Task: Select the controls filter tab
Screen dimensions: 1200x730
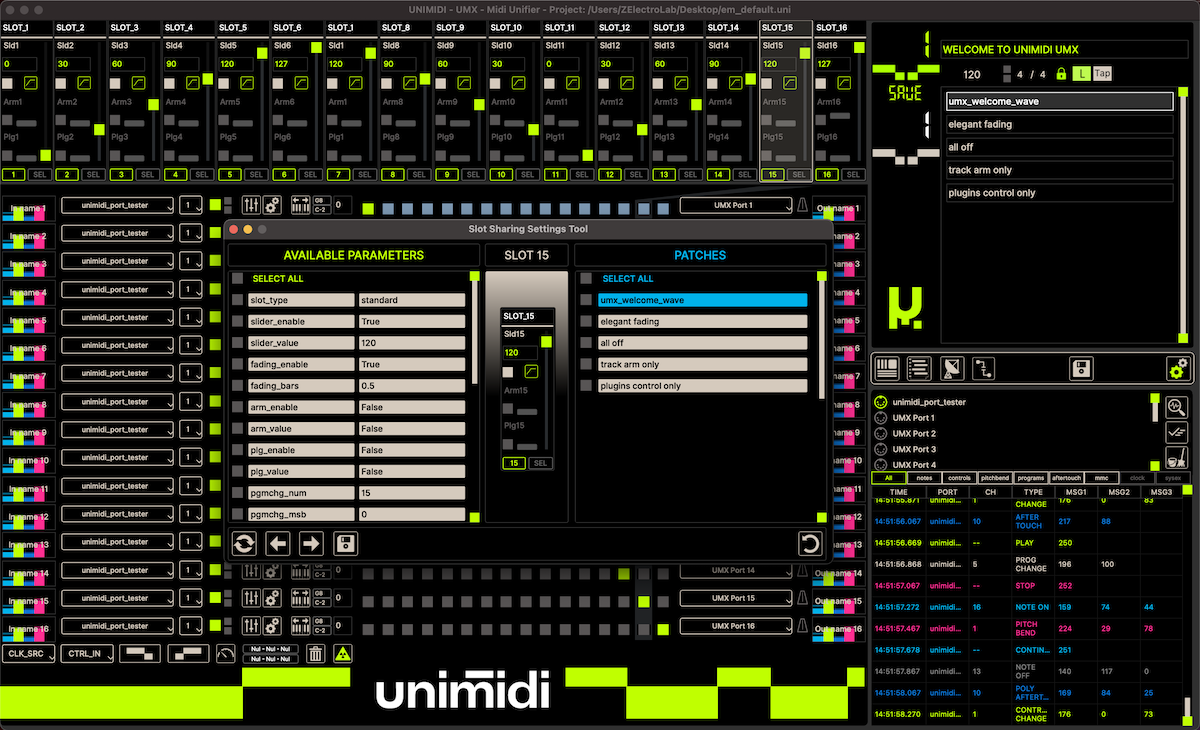Action: pos(958,478)
